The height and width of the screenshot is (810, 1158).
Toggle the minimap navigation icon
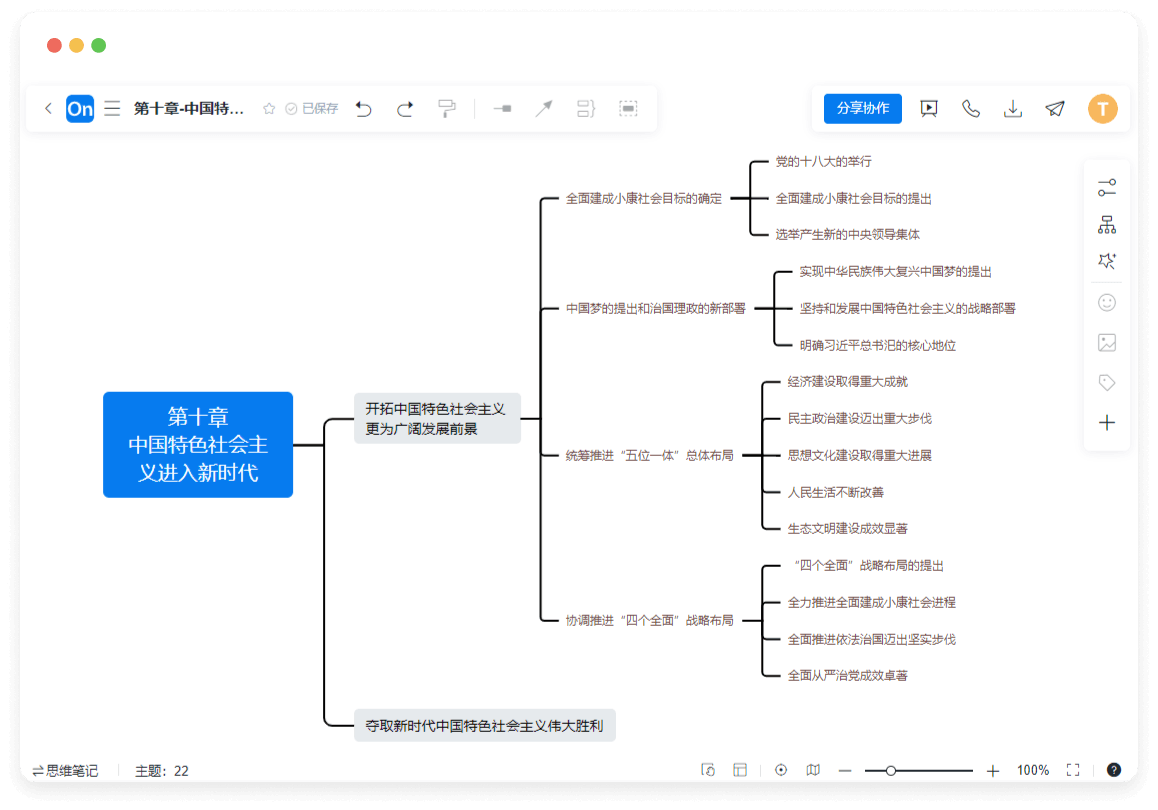tap(813, 770)
